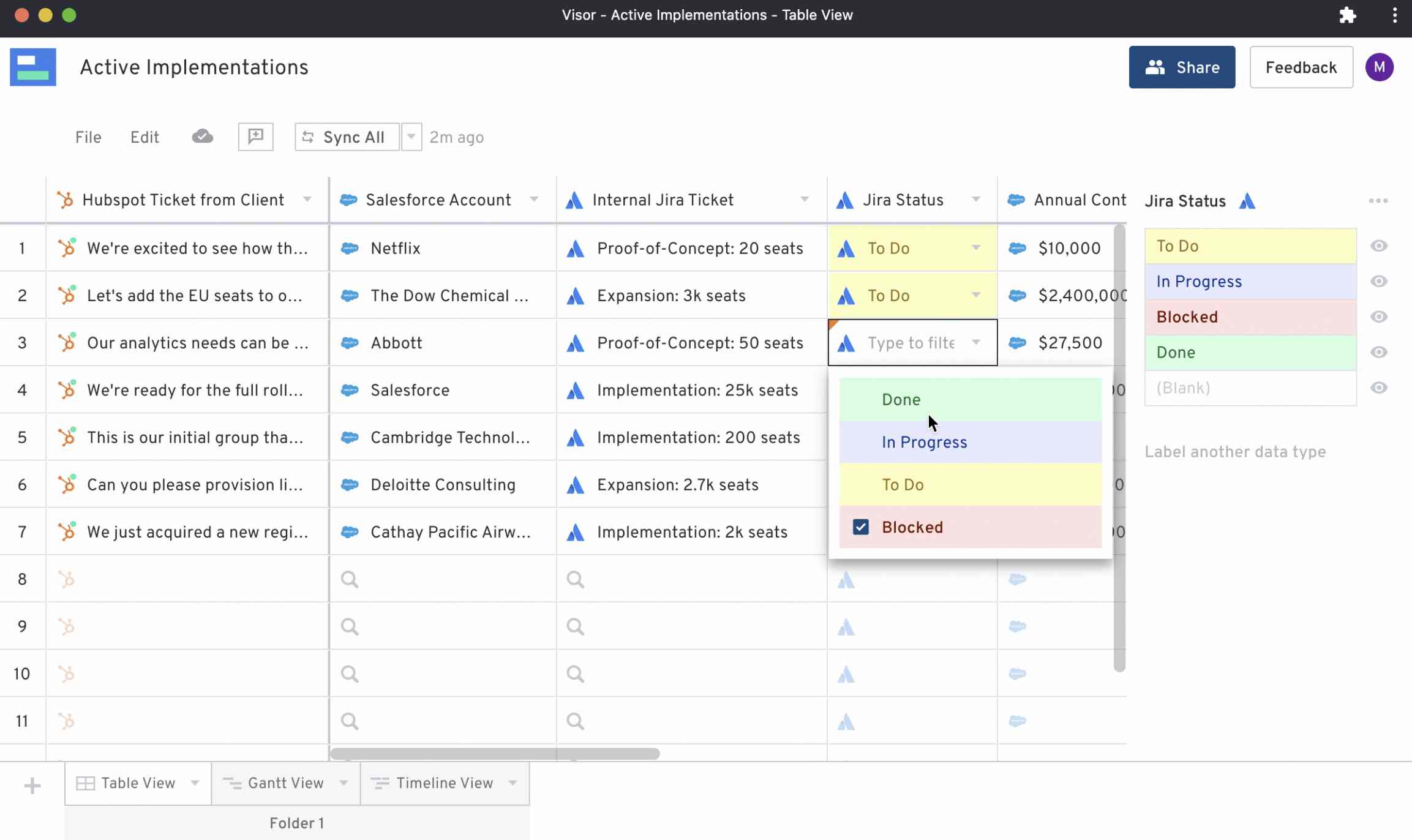Toggle visibility of the To Do label
Image resolution: width=1412 pixels, height=840 pixels.
click(x=1378, y=246)
